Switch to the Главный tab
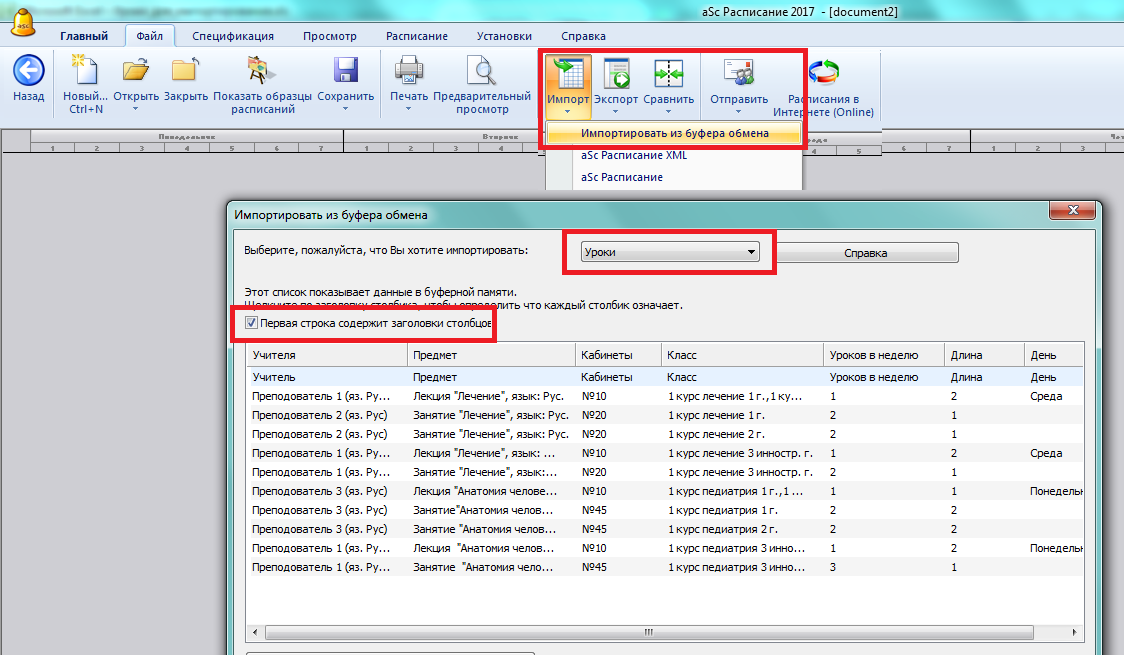Screen dimensions: 1124x655 point(84,36)
